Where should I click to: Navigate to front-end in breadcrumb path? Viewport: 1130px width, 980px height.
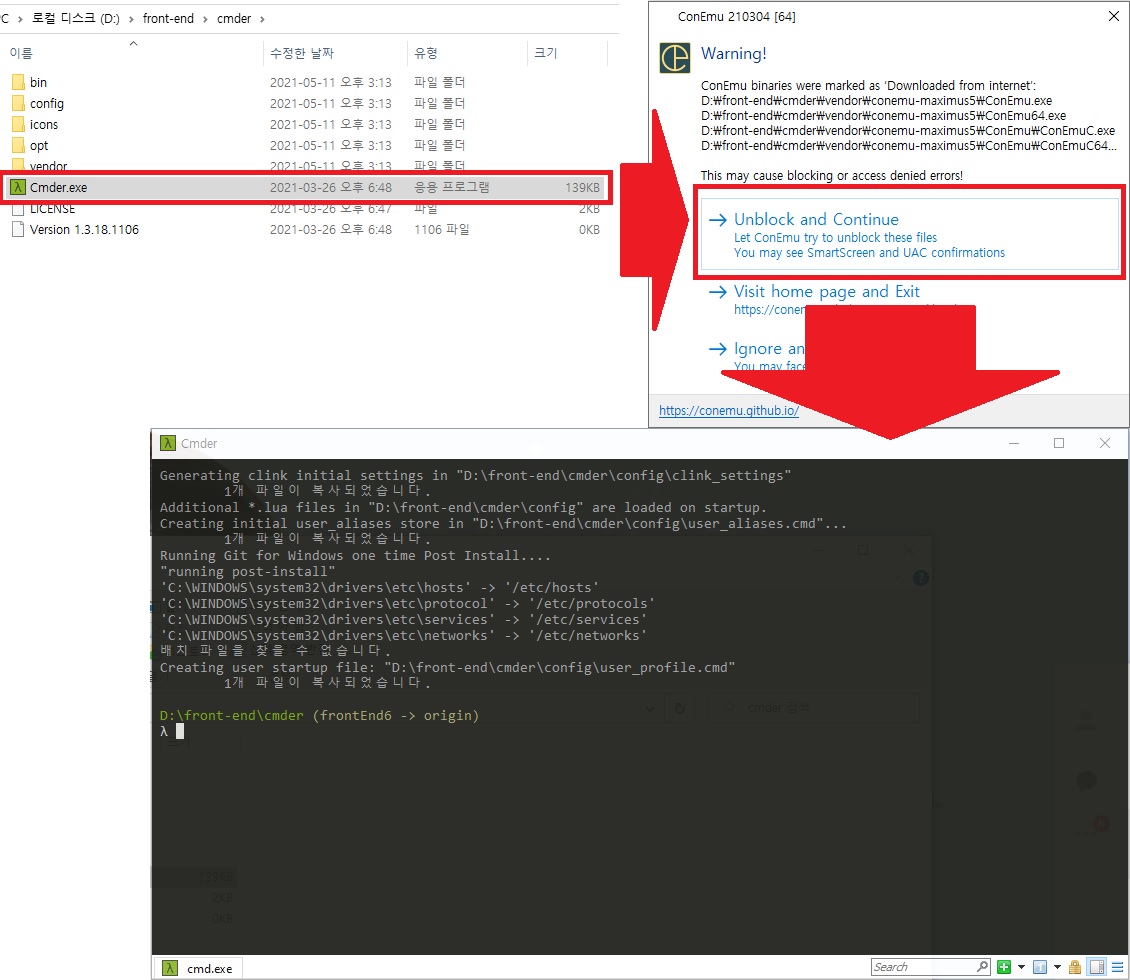(168, 18)
